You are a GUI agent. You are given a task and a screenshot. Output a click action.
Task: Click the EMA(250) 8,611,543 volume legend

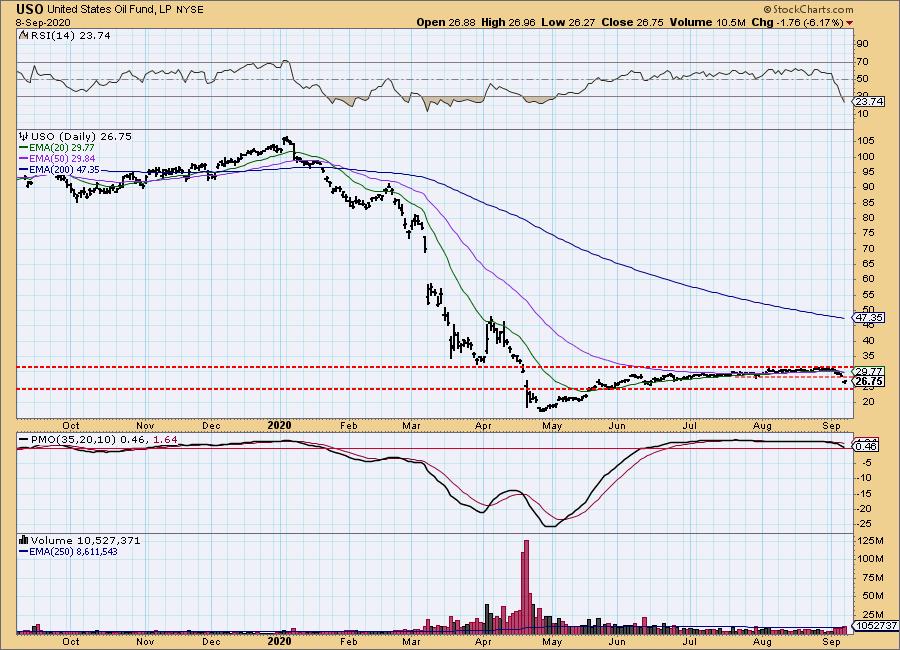coord(68,552)
